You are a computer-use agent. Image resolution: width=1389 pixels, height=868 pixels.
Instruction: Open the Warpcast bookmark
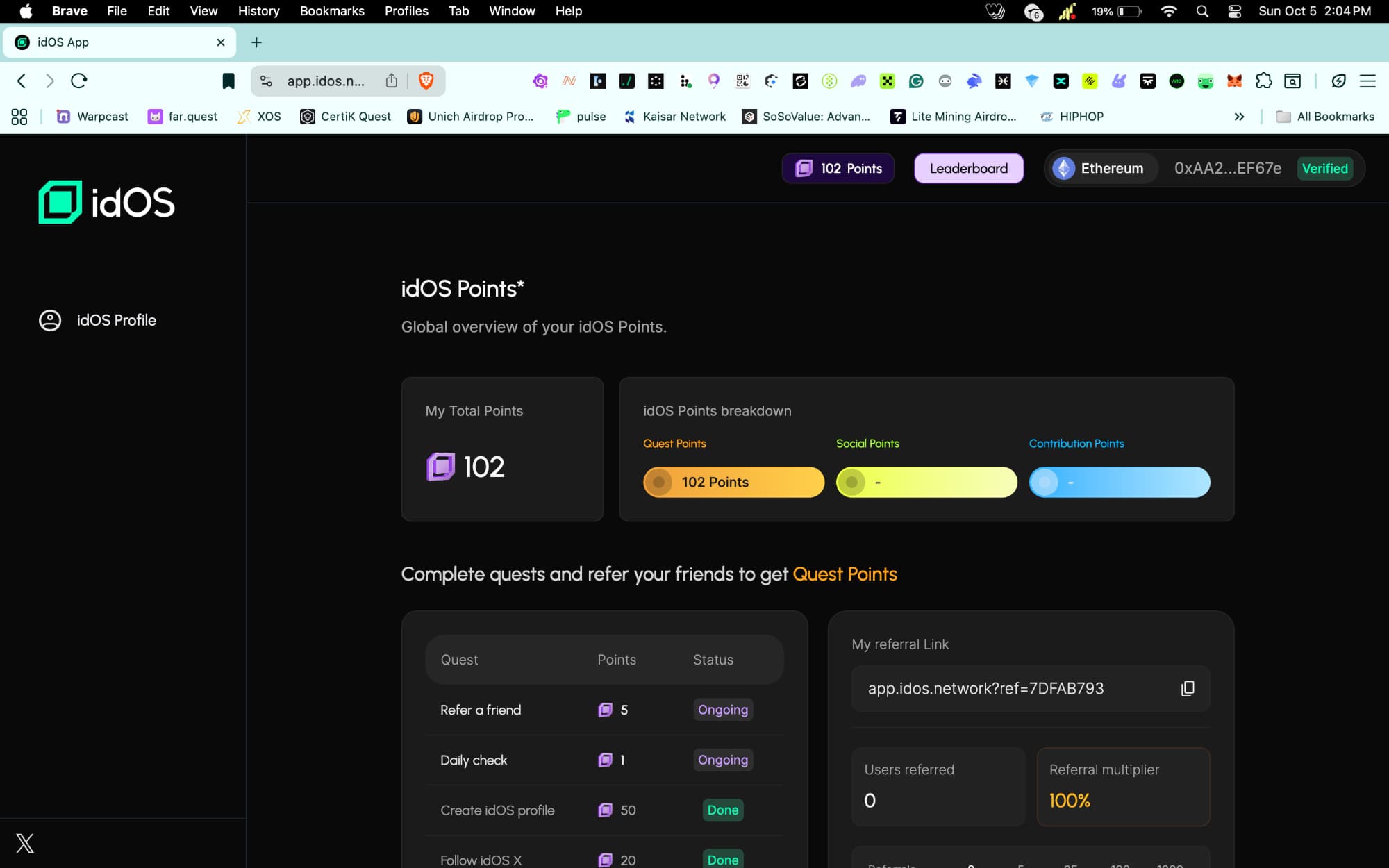tap(92, 117)
